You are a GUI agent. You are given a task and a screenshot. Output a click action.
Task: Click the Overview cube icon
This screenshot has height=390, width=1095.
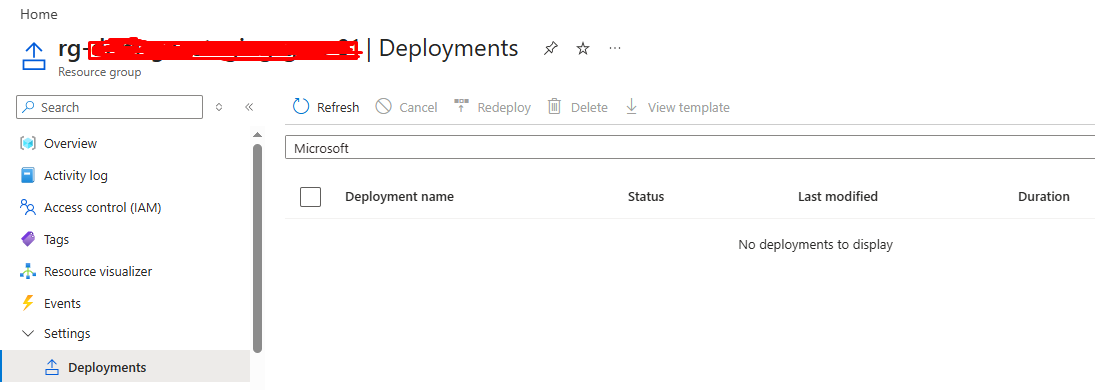(28, 143)
